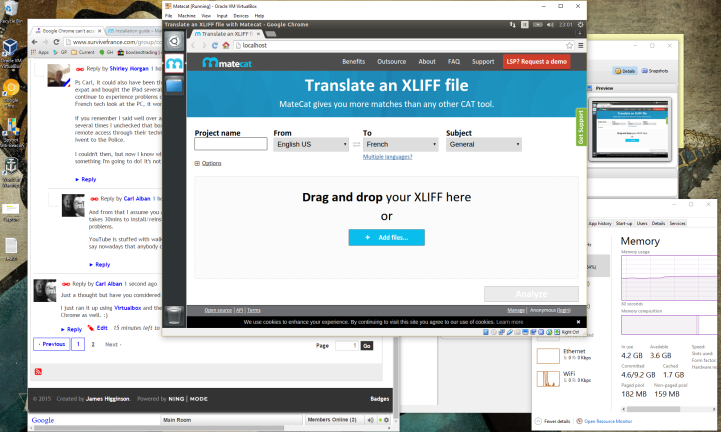This screenshot has height=432, width=721.
Task: Click the Previous pagination button
Action: [x=52, y=344]
